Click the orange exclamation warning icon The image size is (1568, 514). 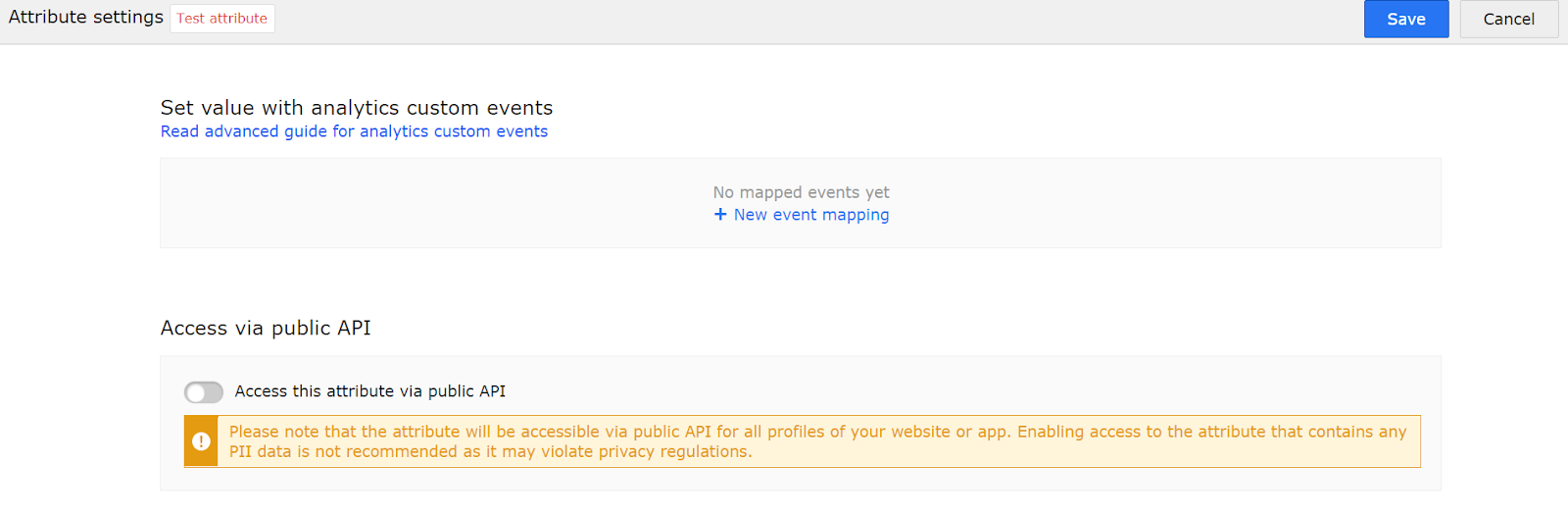201,441
